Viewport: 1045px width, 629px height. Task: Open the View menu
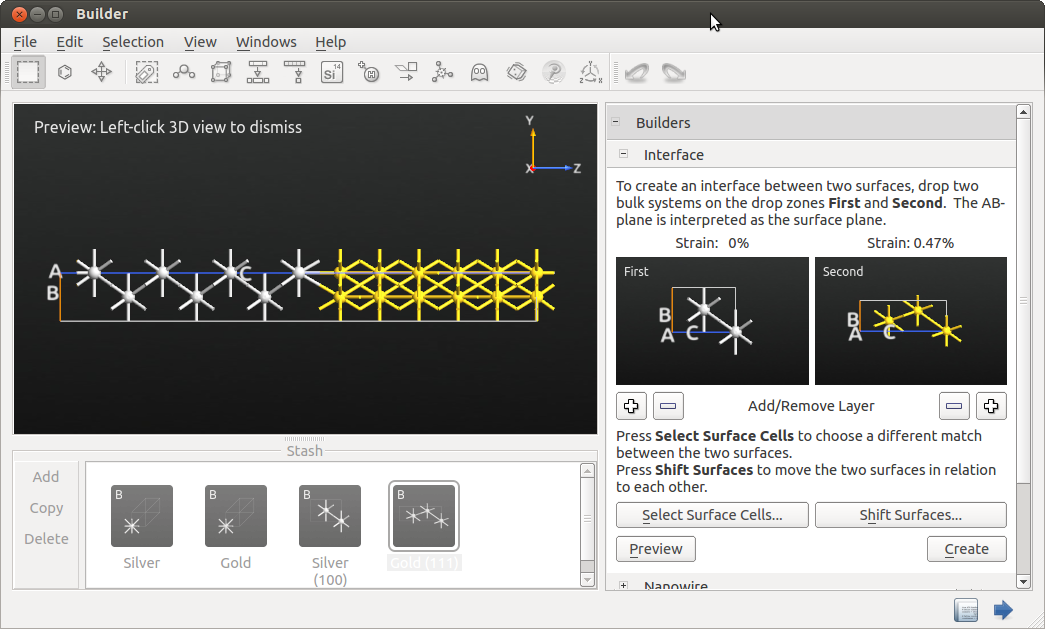[x=200, y=42]
